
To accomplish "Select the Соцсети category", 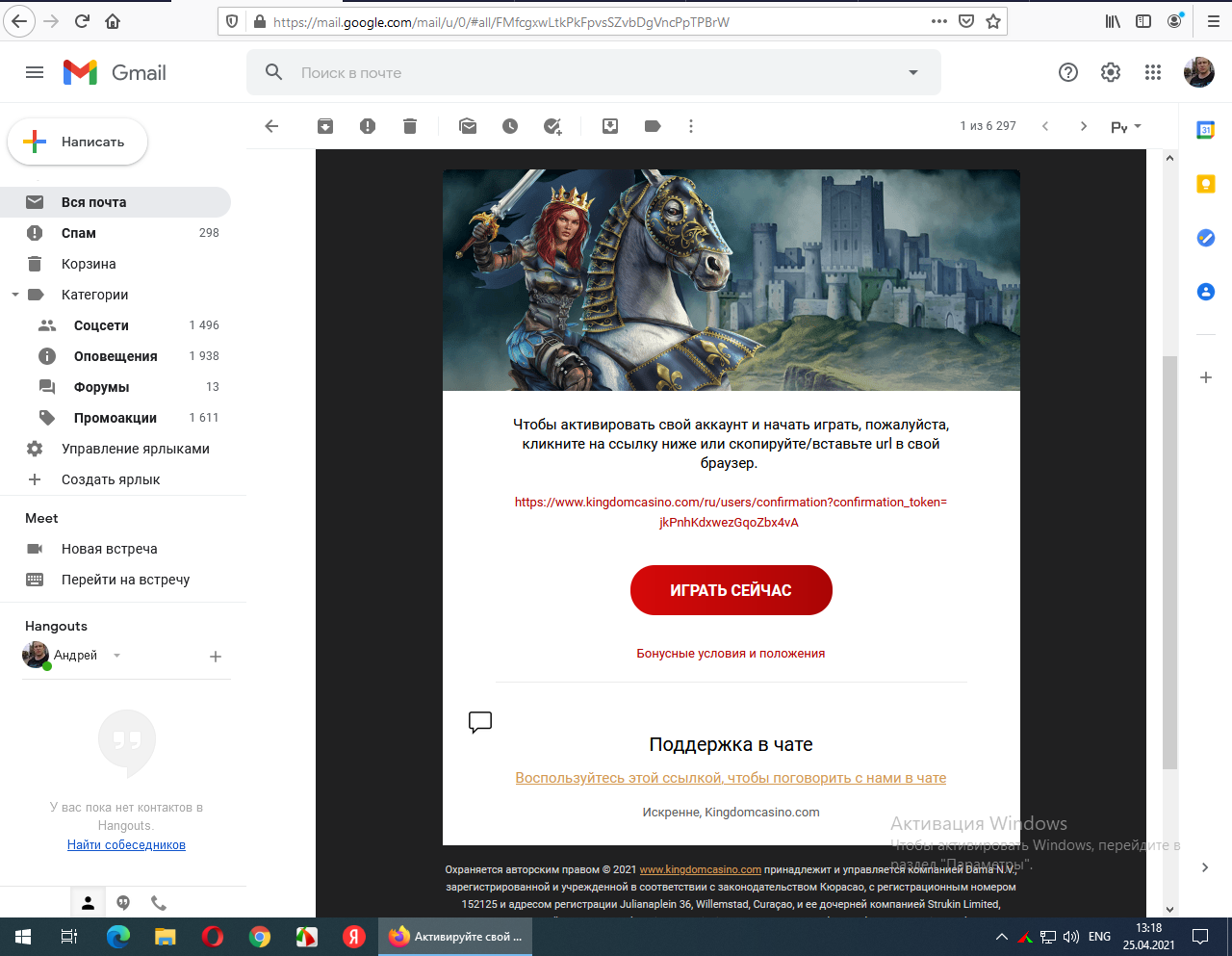I will point(115,325).
